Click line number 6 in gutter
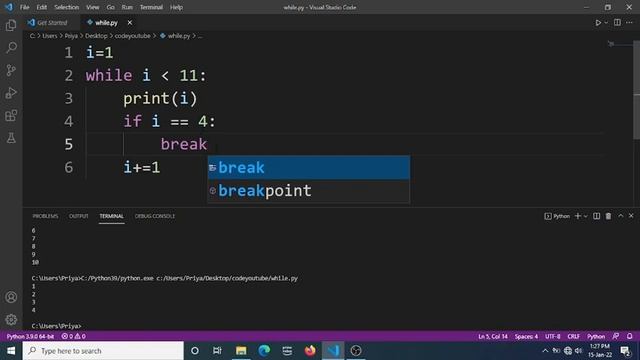 (69, 167)
